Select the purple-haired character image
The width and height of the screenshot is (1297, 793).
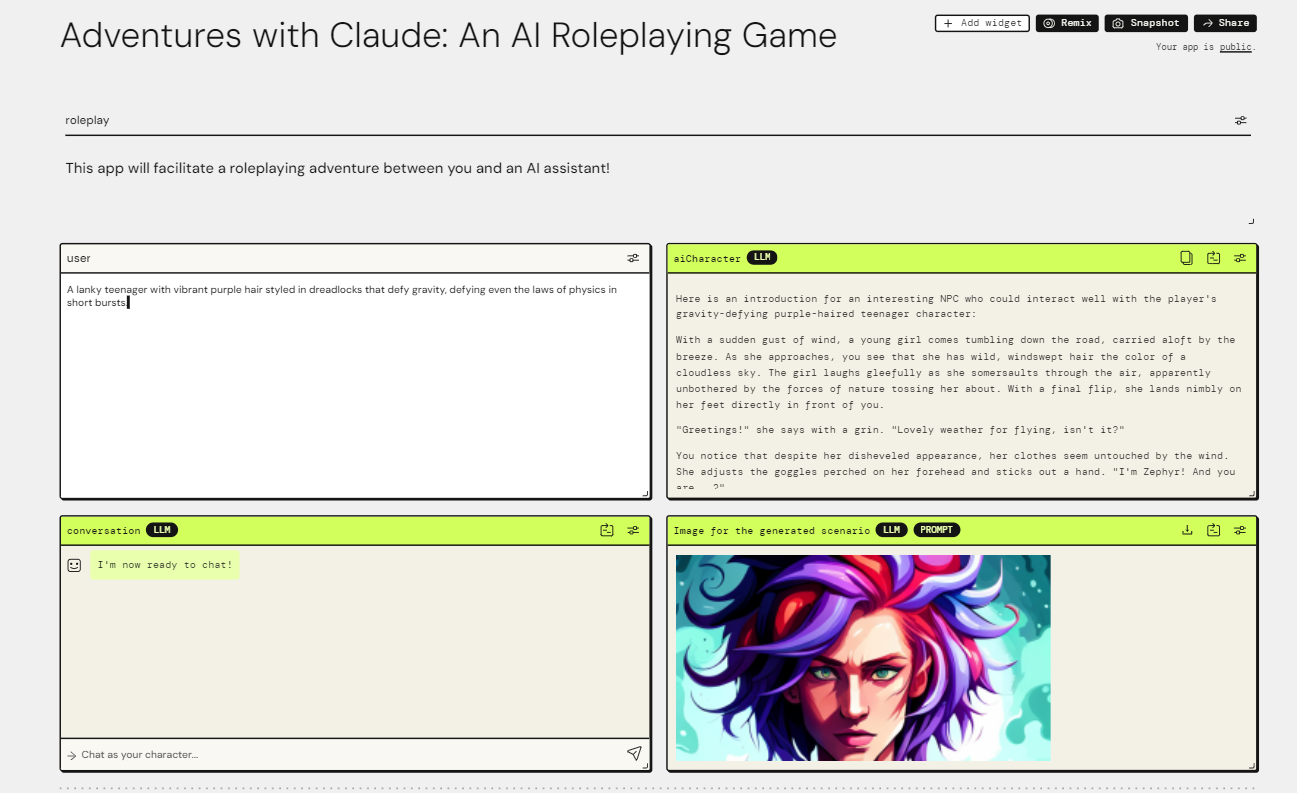coord(862,657)
